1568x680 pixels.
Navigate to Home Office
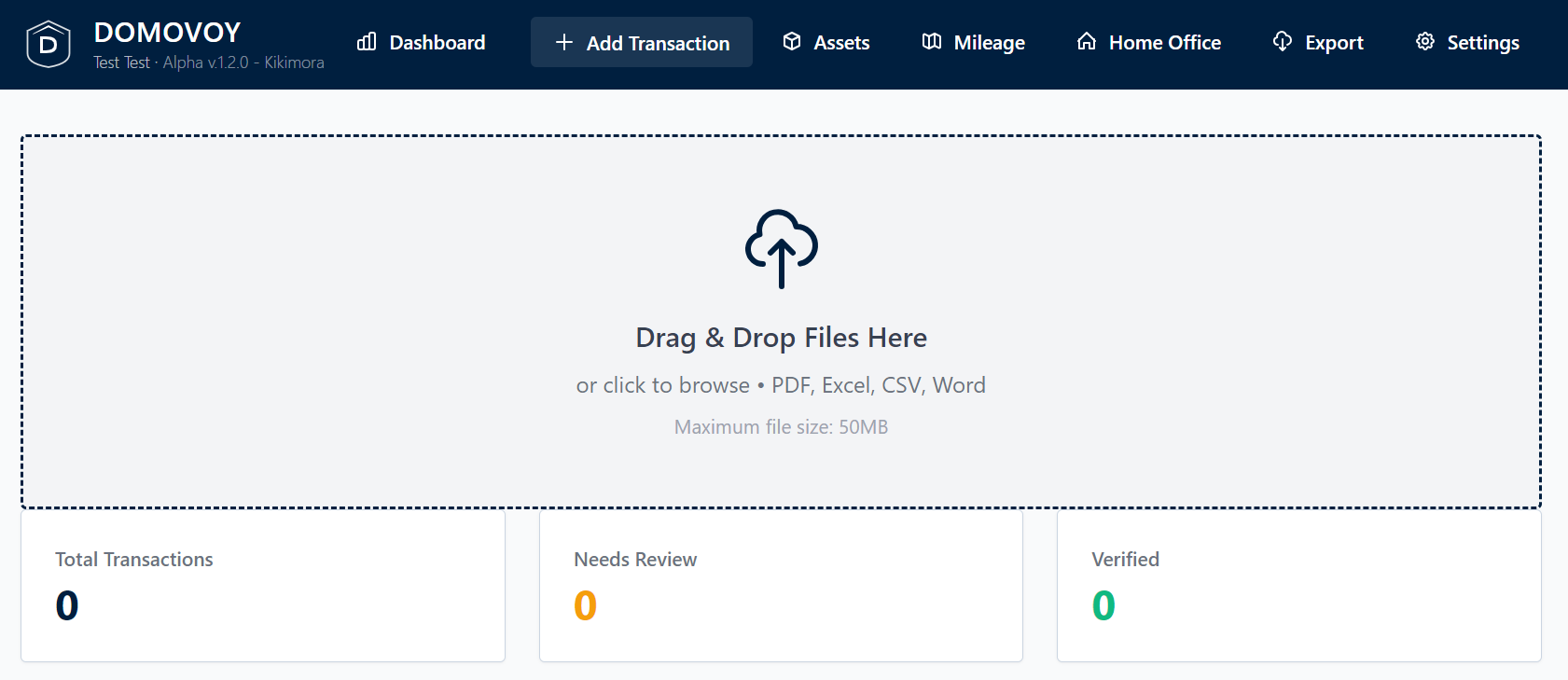tap(1149, 42)
